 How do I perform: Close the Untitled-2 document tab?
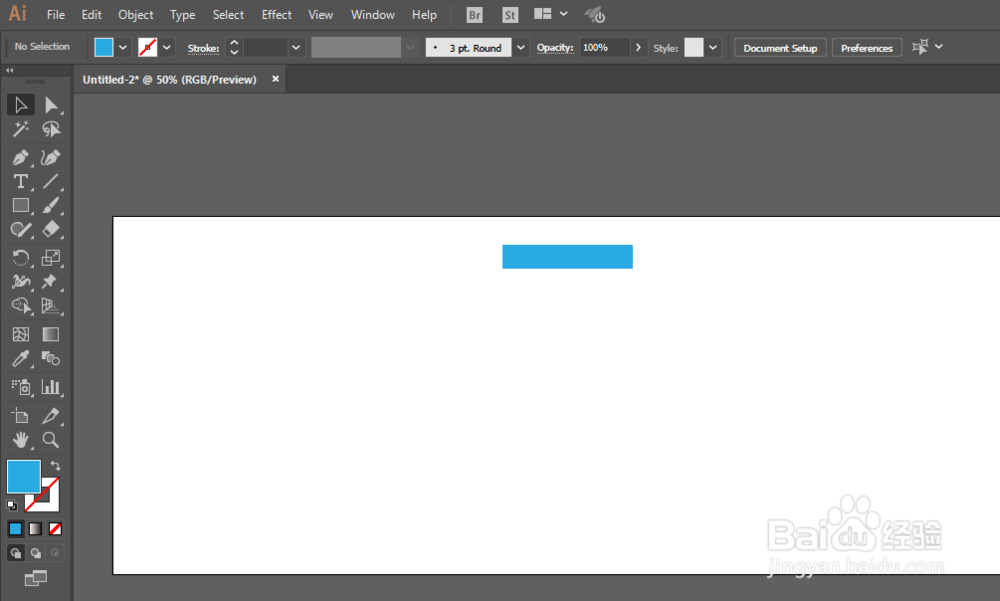276,79
